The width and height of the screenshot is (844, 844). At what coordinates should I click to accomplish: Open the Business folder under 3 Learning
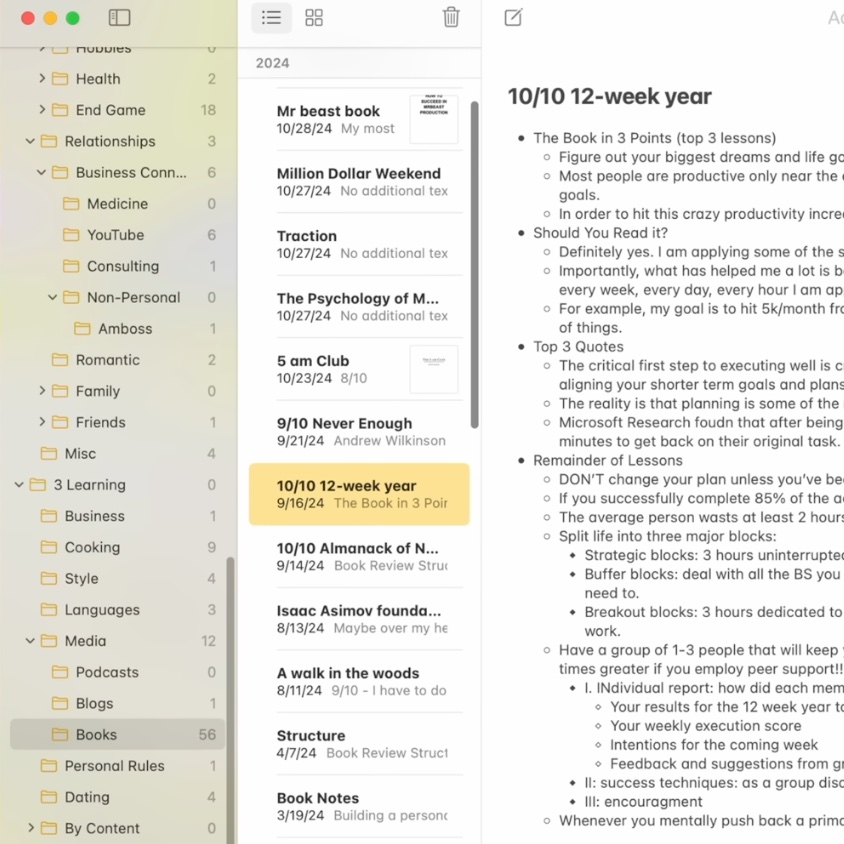tap(117, 516)
